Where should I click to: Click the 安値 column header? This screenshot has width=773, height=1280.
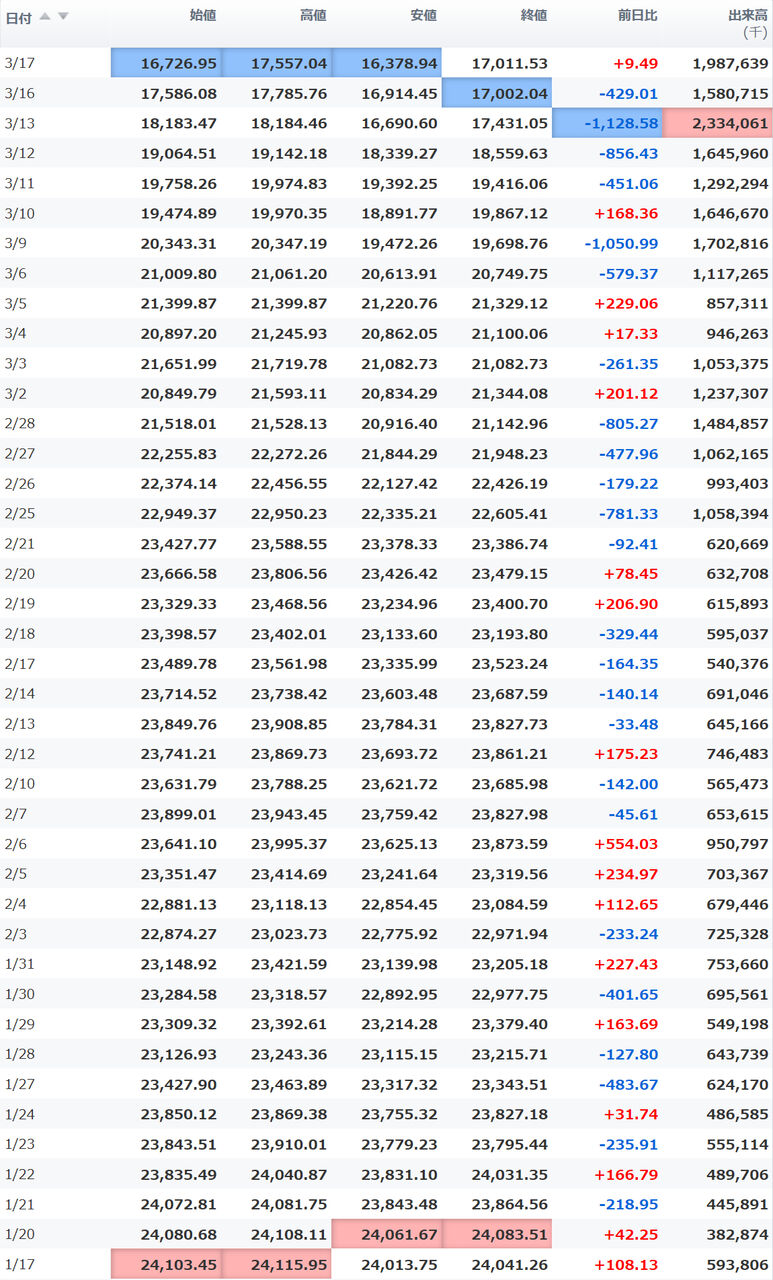click(x=423, y=15)
